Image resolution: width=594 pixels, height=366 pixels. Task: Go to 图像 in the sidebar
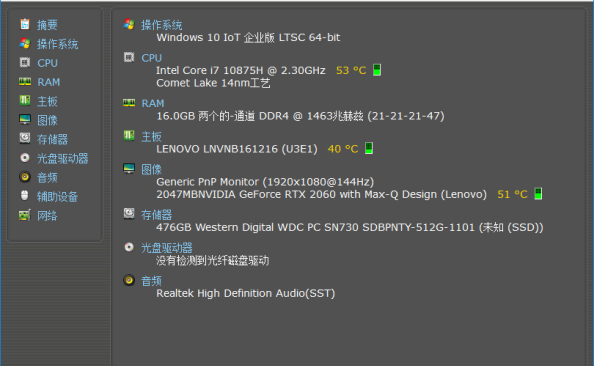47,120
